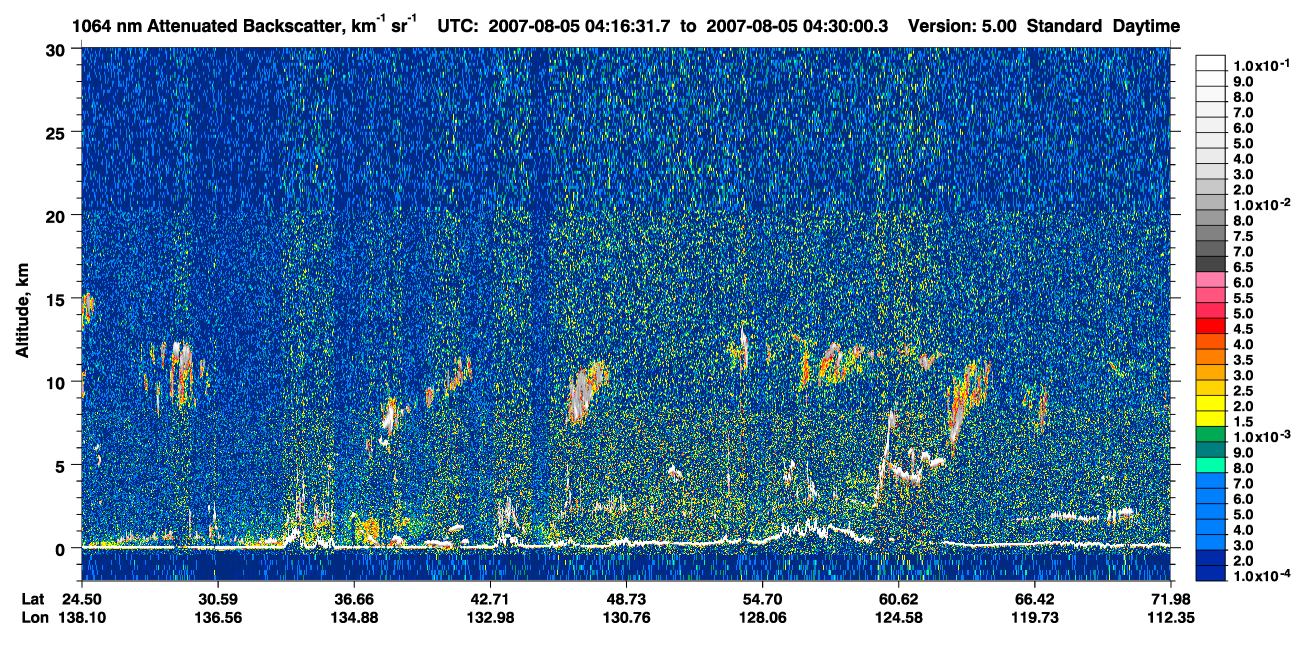Click the 'Version: 5.00' text

(x=960, y=27)
